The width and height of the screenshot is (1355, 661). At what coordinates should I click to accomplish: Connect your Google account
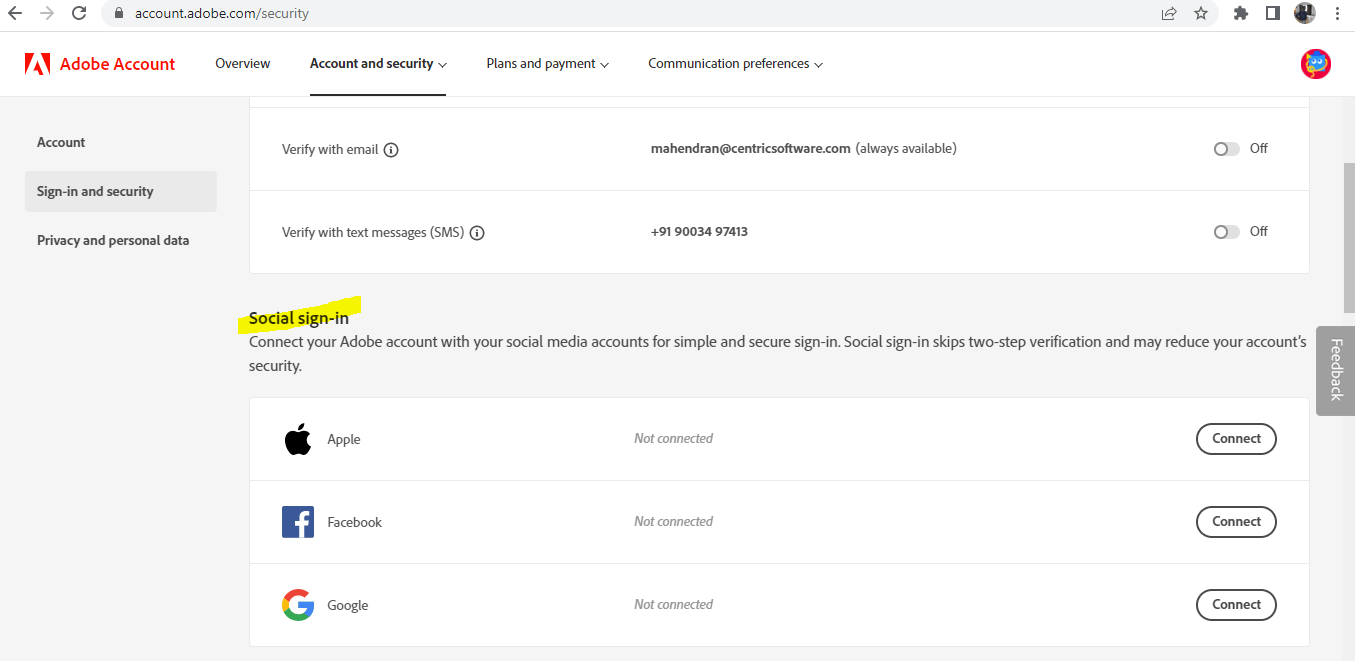tap(1236, 604)
